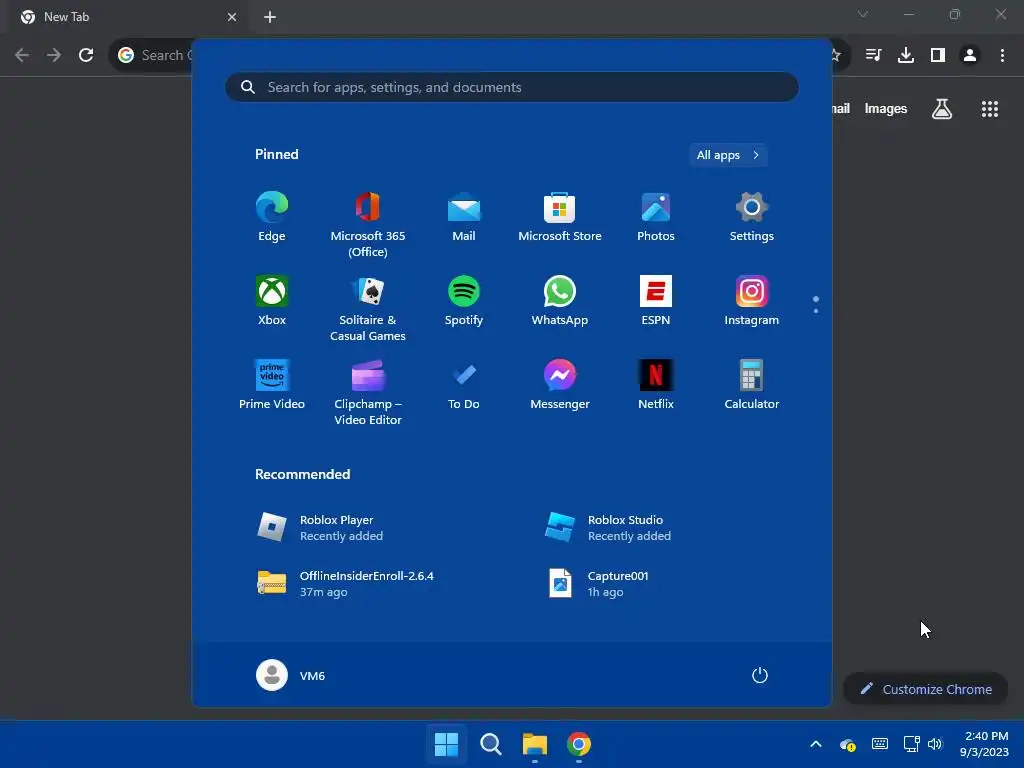1024x768 pixels.
Task: Open the Edge pinned app
Action: point(272,218)
